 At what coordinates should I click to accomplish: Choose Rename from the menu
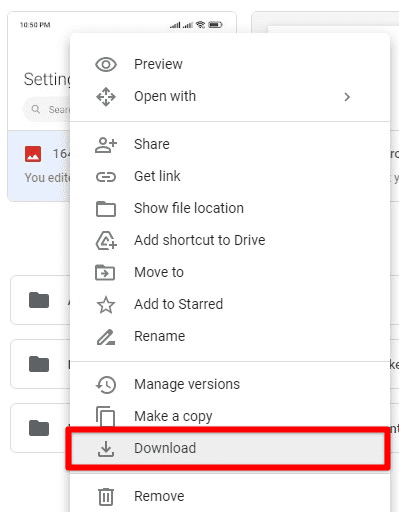(x=230, y=336)
